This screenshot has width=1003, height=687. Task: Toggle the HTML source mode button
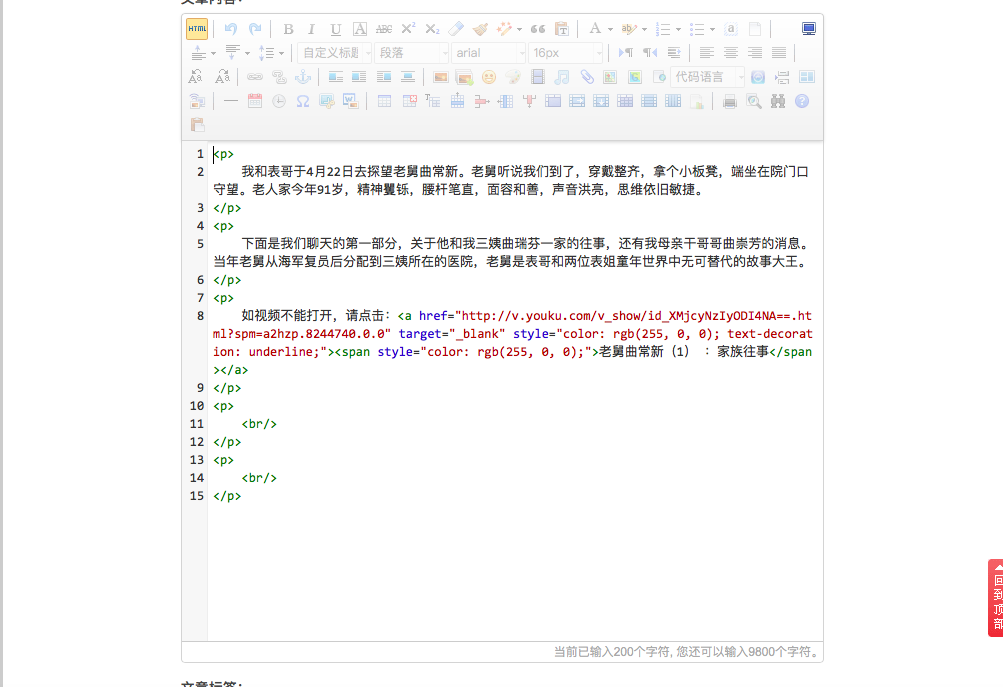[197, 29]
